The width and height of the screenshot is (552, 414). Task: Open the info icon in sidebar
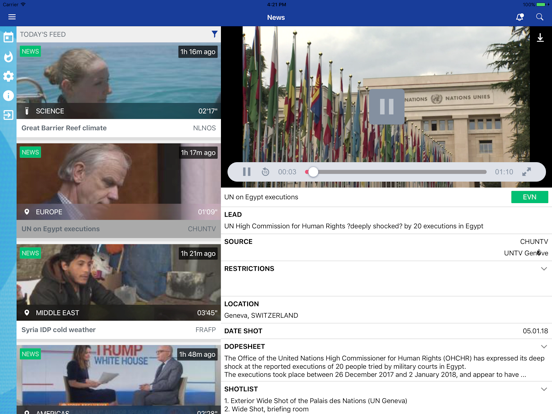(x=8, y=95)
